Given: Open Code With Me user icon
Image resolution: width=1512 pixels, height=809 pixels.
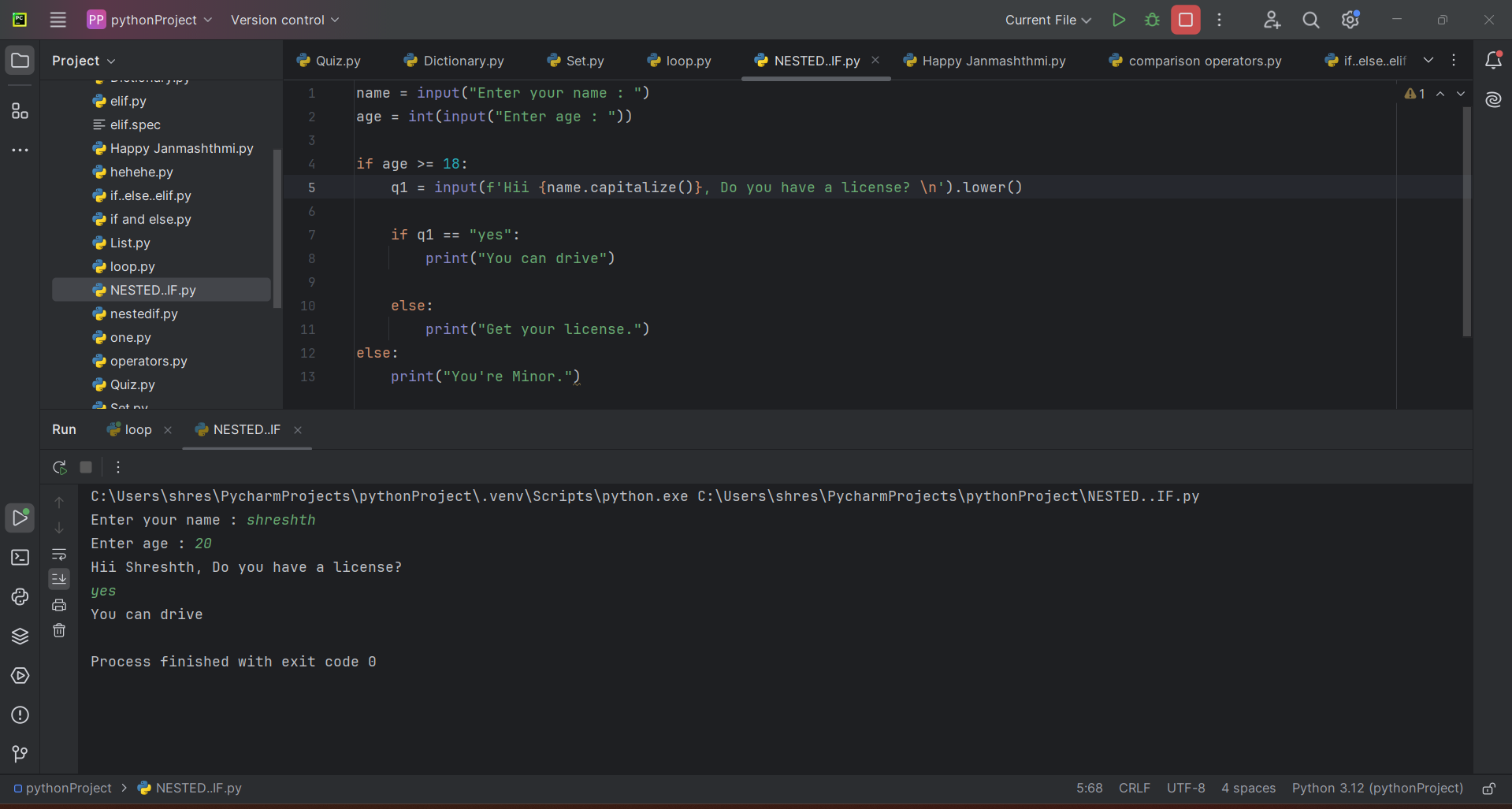Looking at the screenshot, I should pyautogui.click(x=1272, y=20).
